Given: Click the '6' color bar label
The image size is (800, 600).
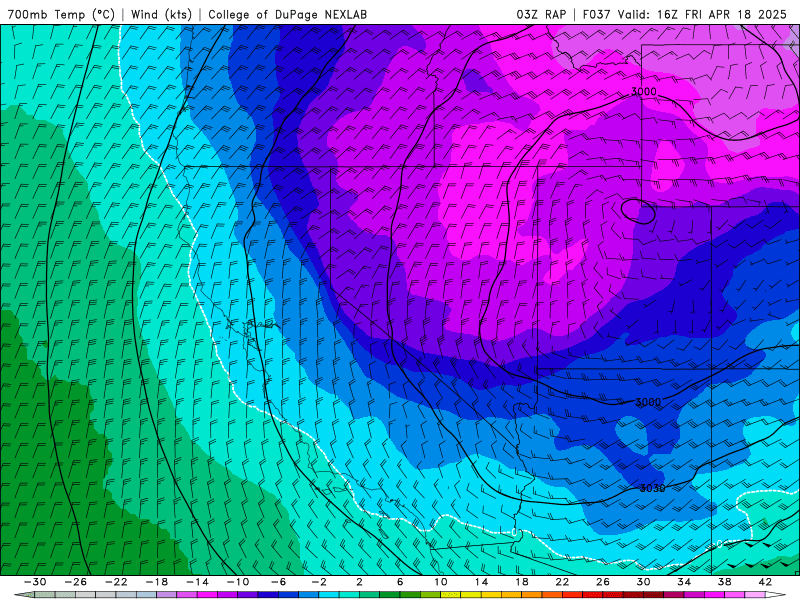Looking at the screenshot, I should (400, 582).
